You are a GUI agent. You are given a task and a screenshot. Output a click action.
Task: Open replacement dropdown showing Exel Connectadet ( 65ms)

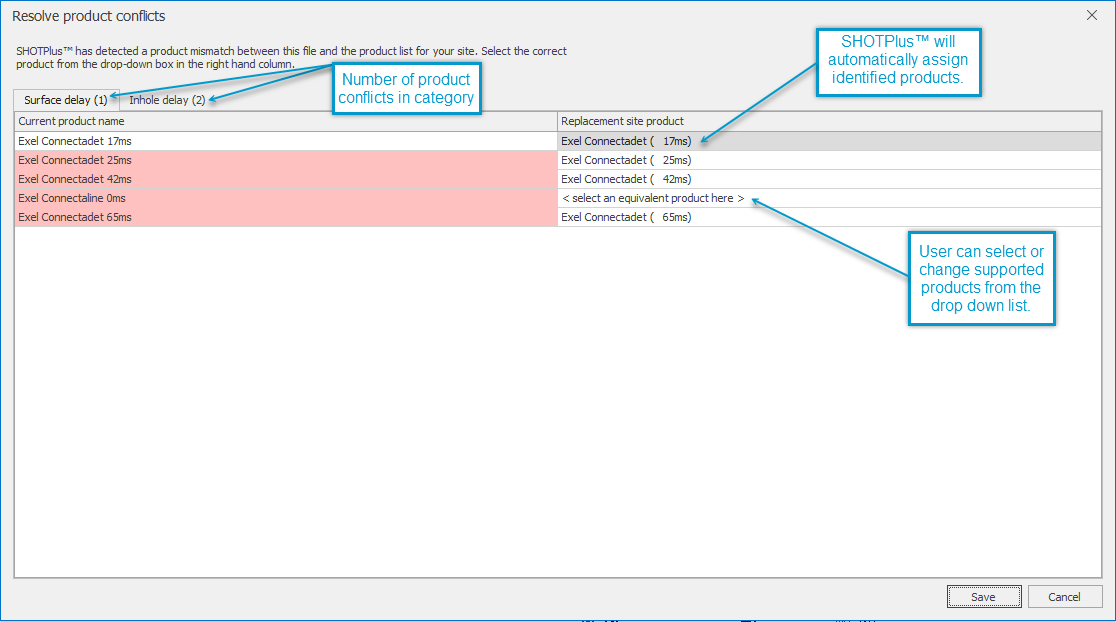click(x=828, y=217)
